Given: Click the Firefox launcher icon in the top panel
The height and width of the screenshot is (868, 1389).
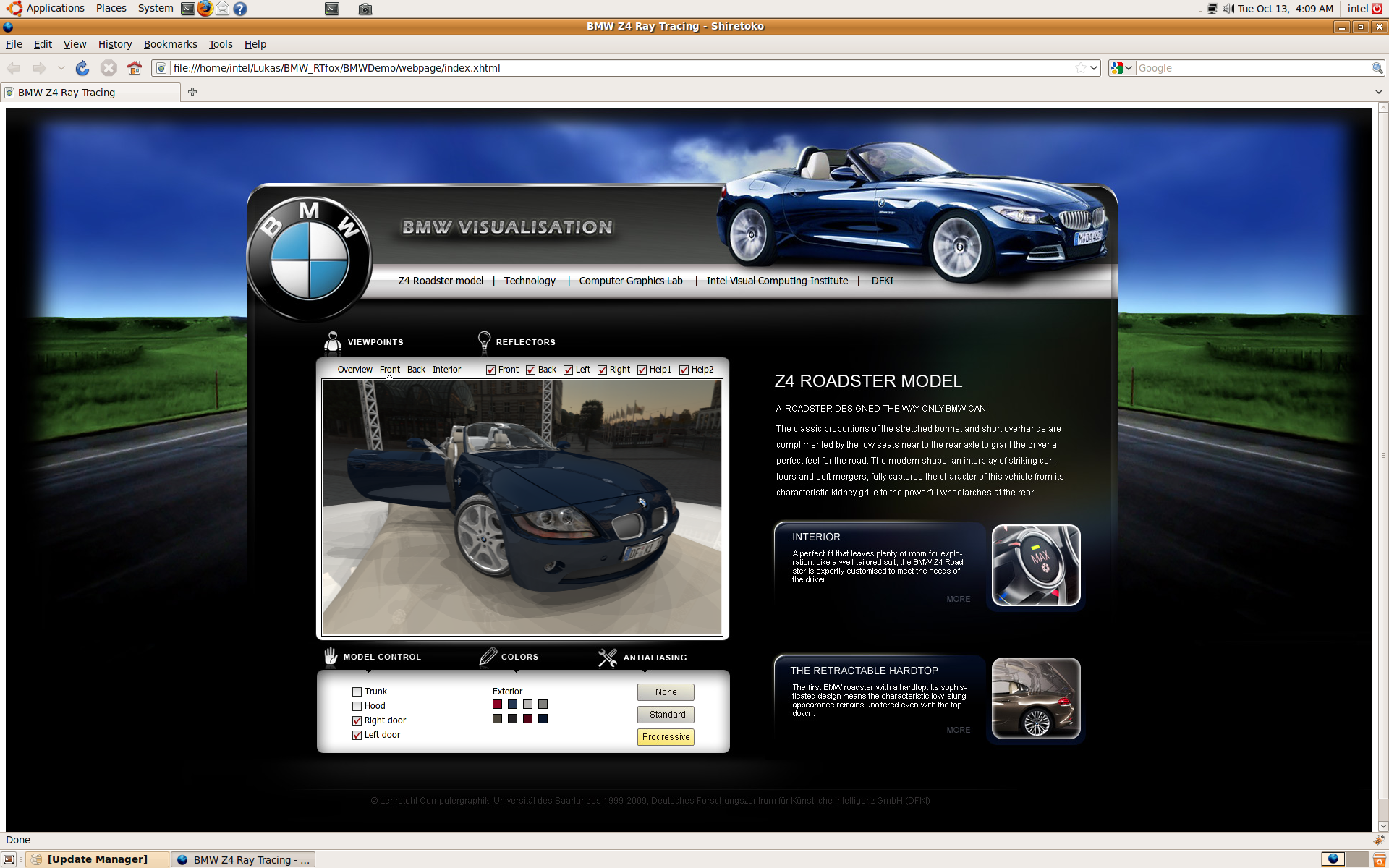Looking at the screenshot, I should (x=205, y=9).
